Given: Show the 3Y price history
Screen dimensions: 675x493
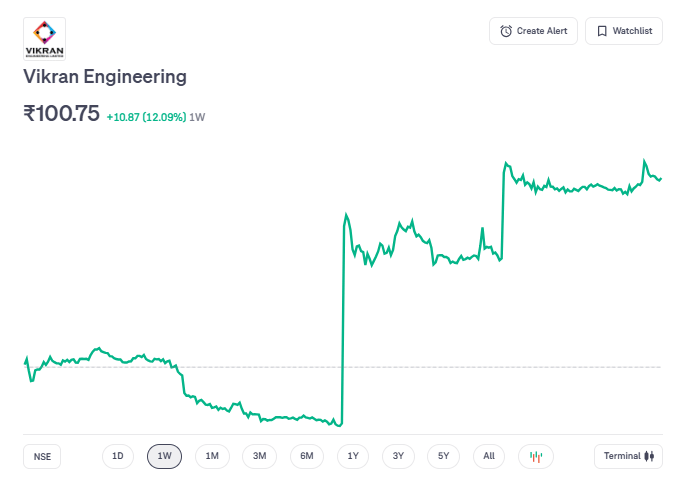Looking at the screenshot, I should 398,456.
